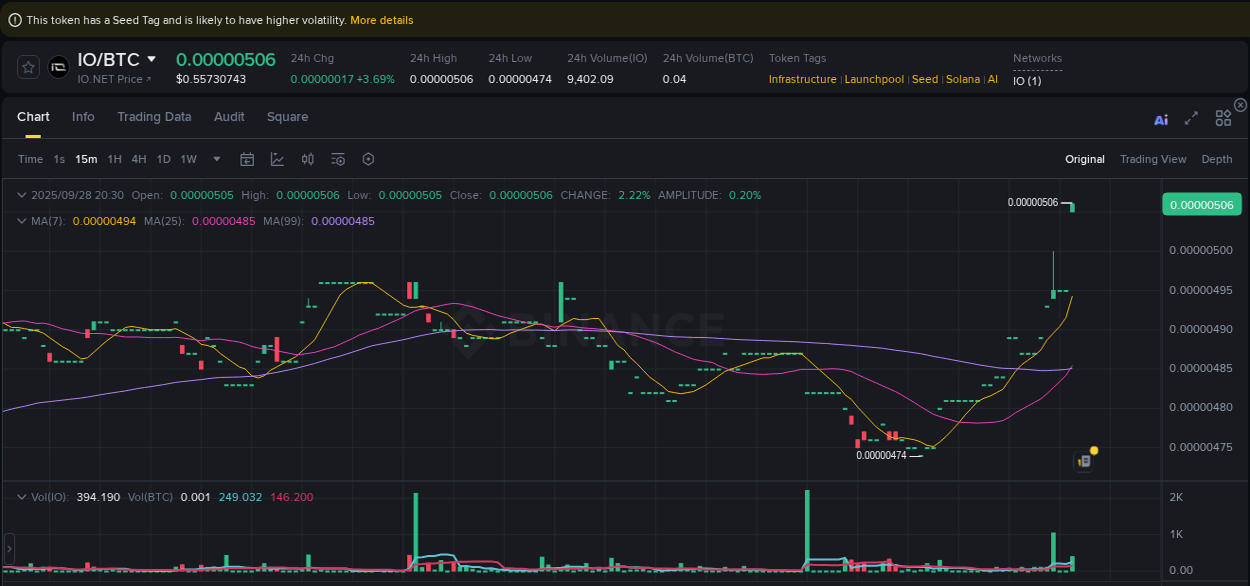The height and width of the screenshot is (586, 1250).
Task: Open the Launchpool token tag
Action: coord(874,79)
